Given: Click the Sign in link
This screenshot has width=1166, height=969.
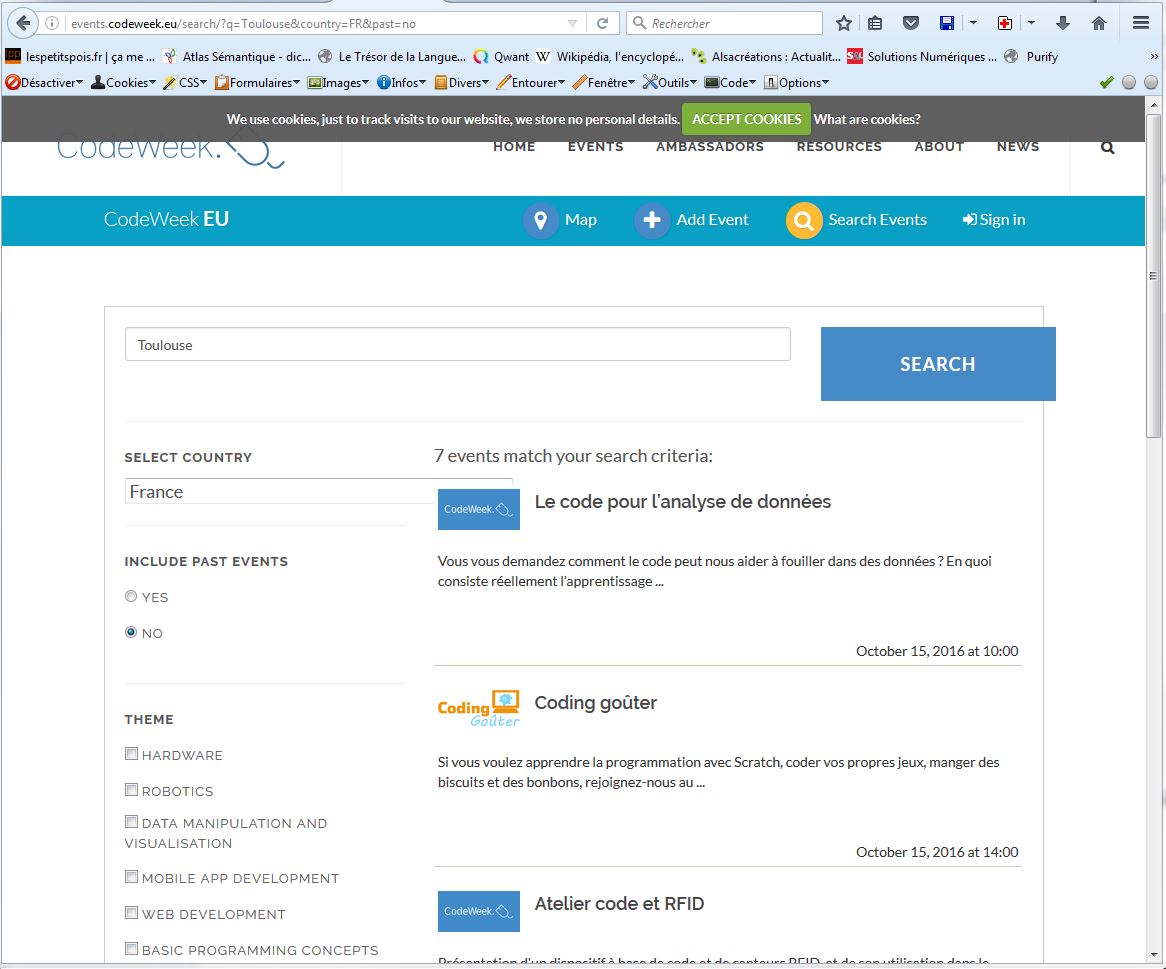Looking at the screenshot, I should tap(993, 220).
